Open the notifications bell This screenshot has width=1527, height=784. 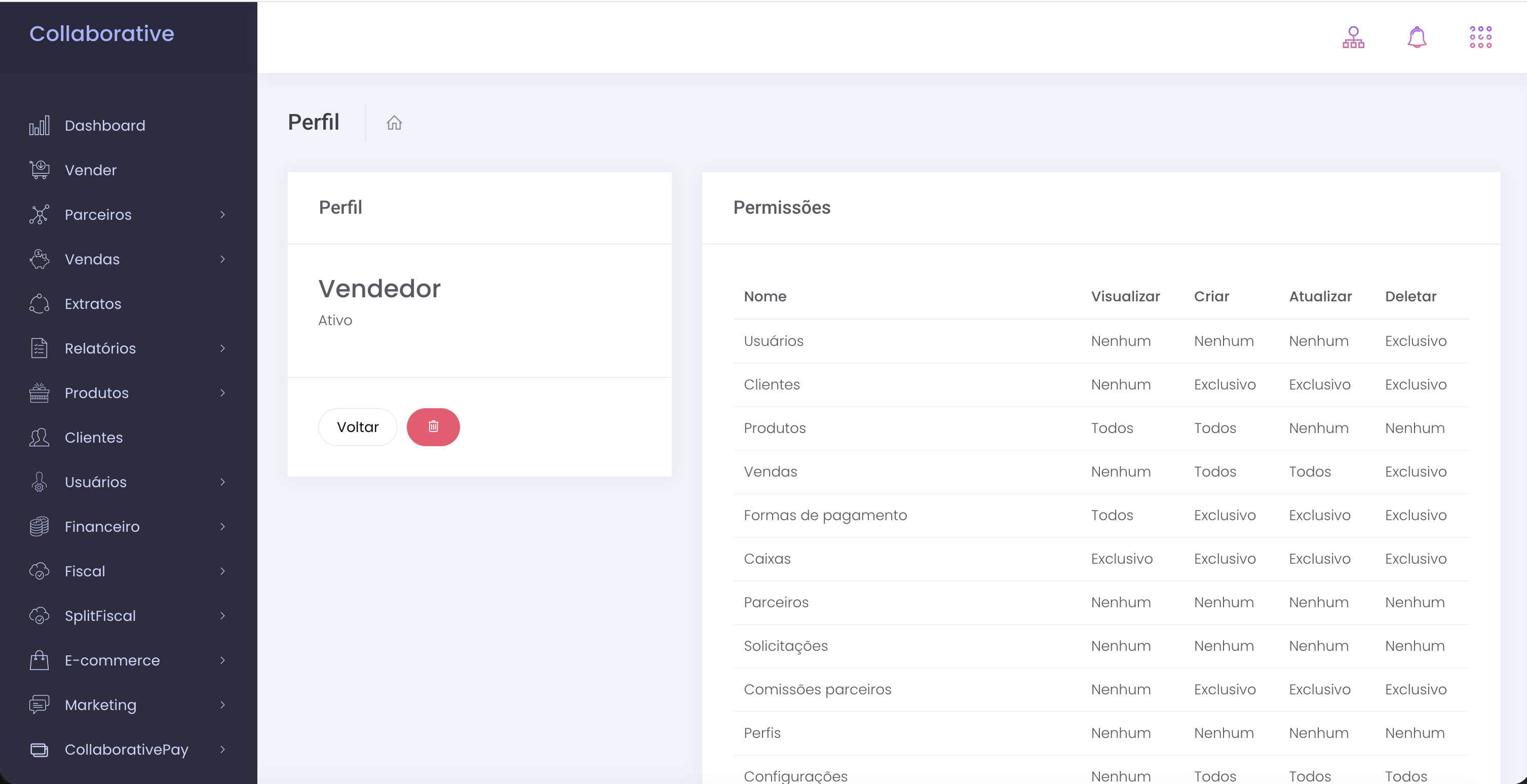click(x=1417, y=37)
